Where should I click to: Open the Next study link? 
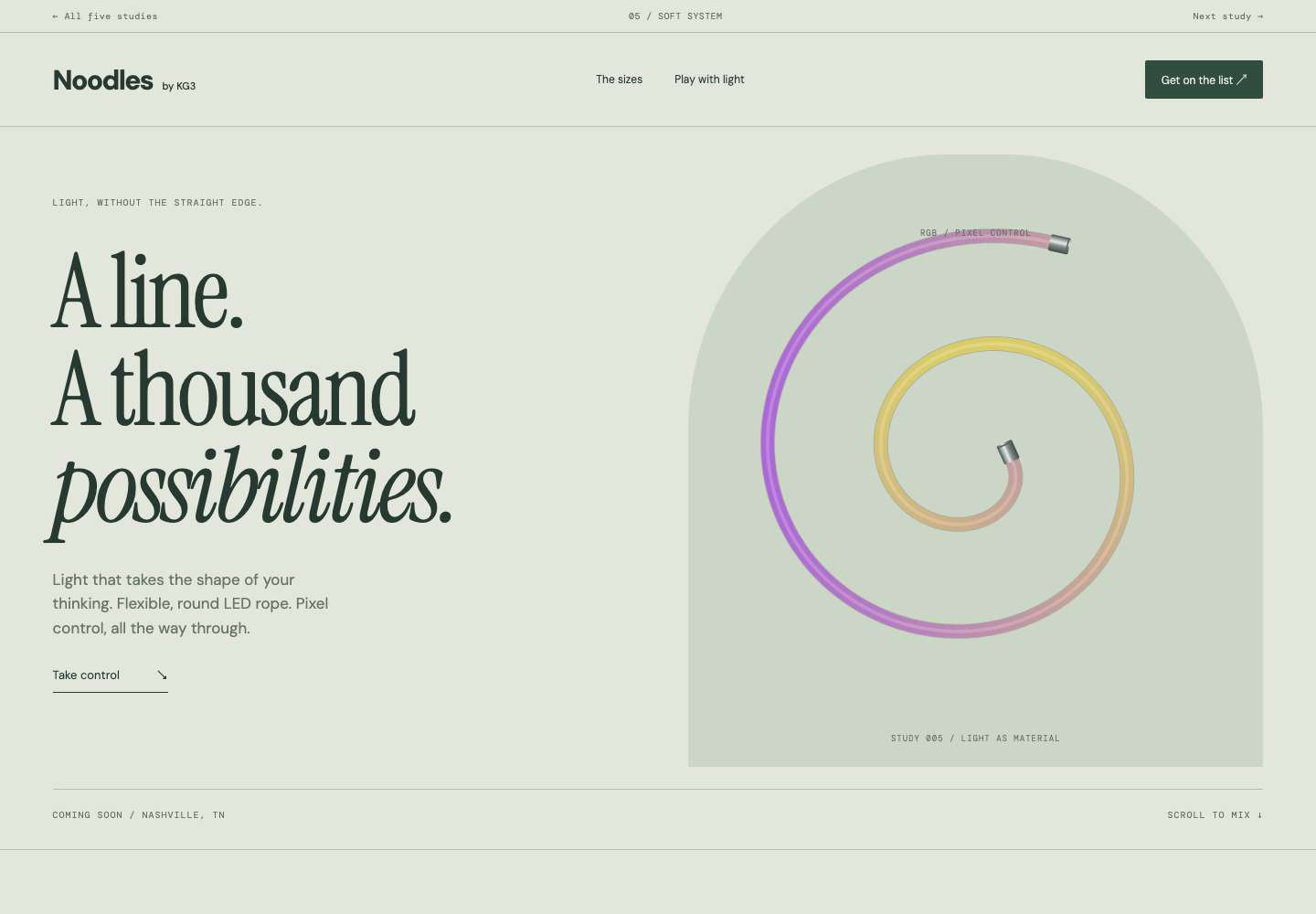pos(1227,16)
